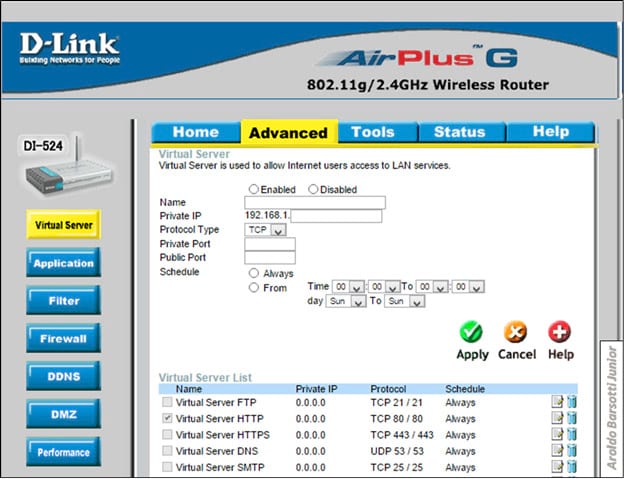Click the Public Port input field
Screen dimensions: 629x479
(x=270, y=258)
